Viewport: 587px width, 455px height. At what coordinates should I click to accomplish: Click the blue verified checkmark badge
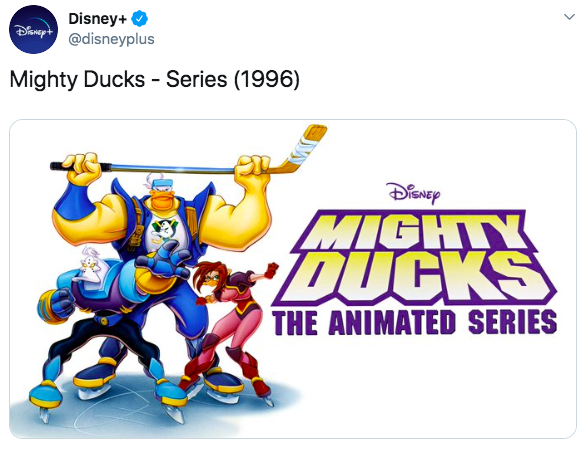point(139,19)
